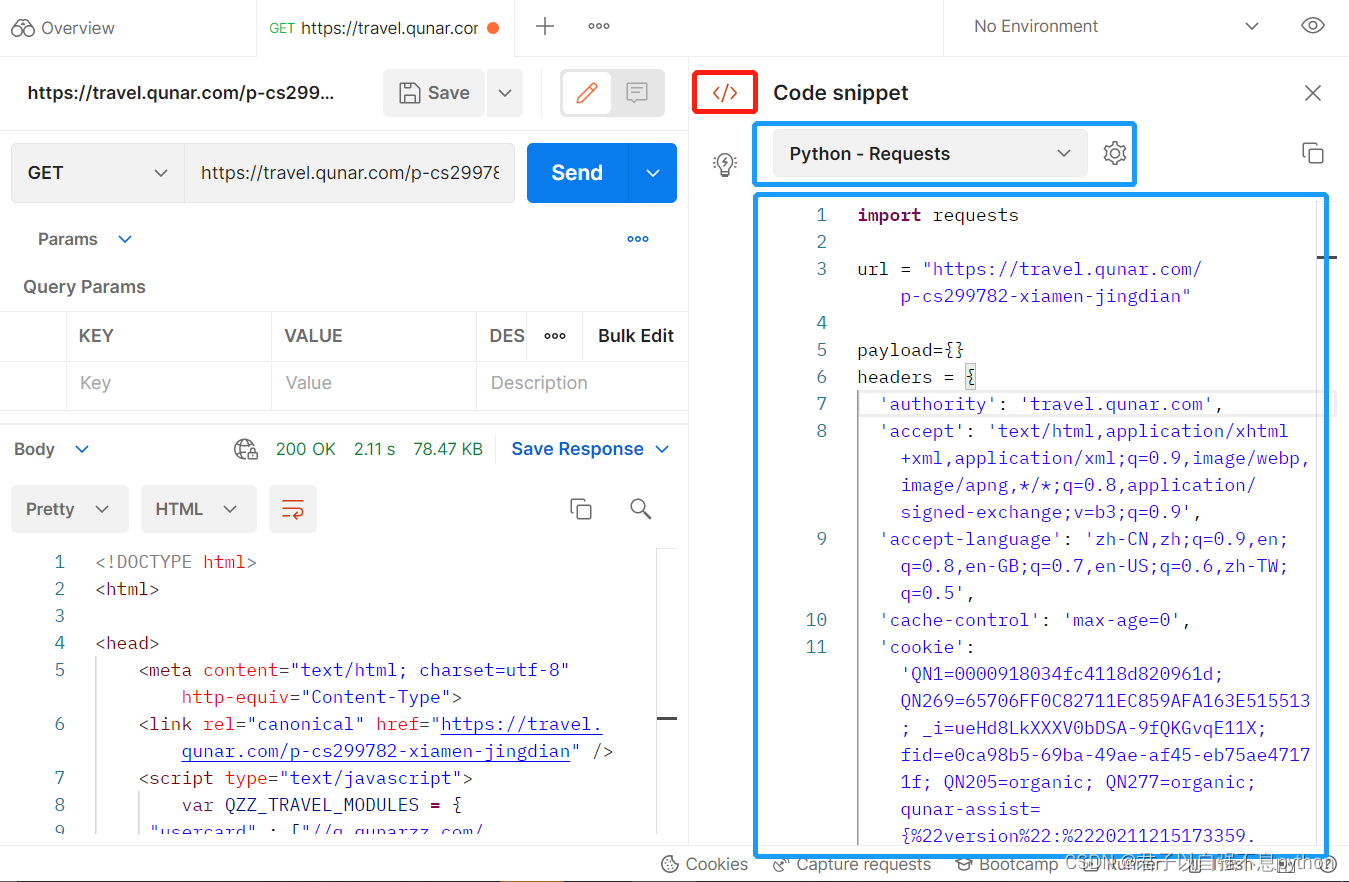Screen dimensions: 1349x882
Task: Expand the No Environment selector
Action: pos(1115,27)
